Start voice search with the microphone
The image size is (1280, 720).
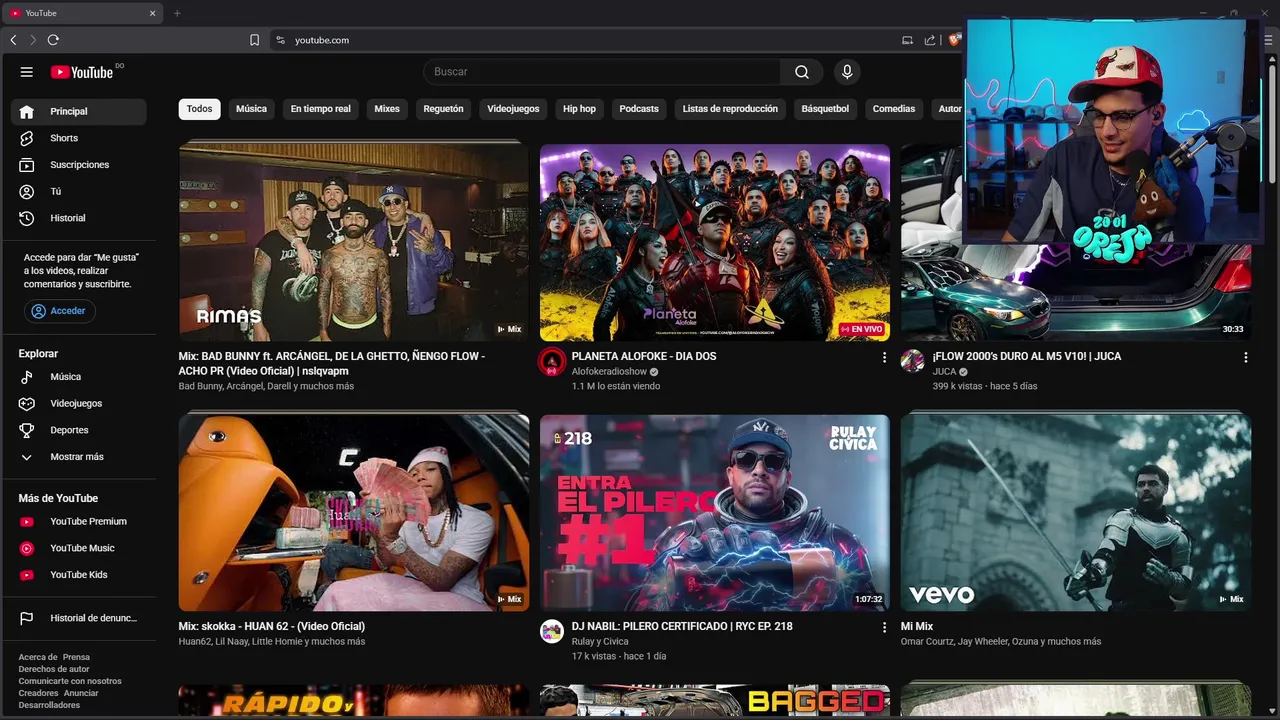coord(847,72)
